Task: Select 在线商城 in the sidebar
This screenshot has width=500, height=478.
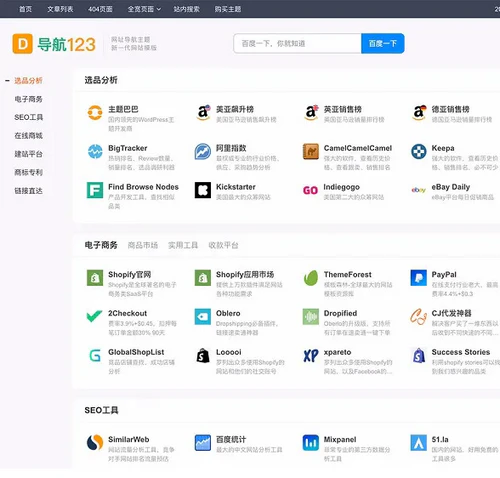Action: (28, 136)
